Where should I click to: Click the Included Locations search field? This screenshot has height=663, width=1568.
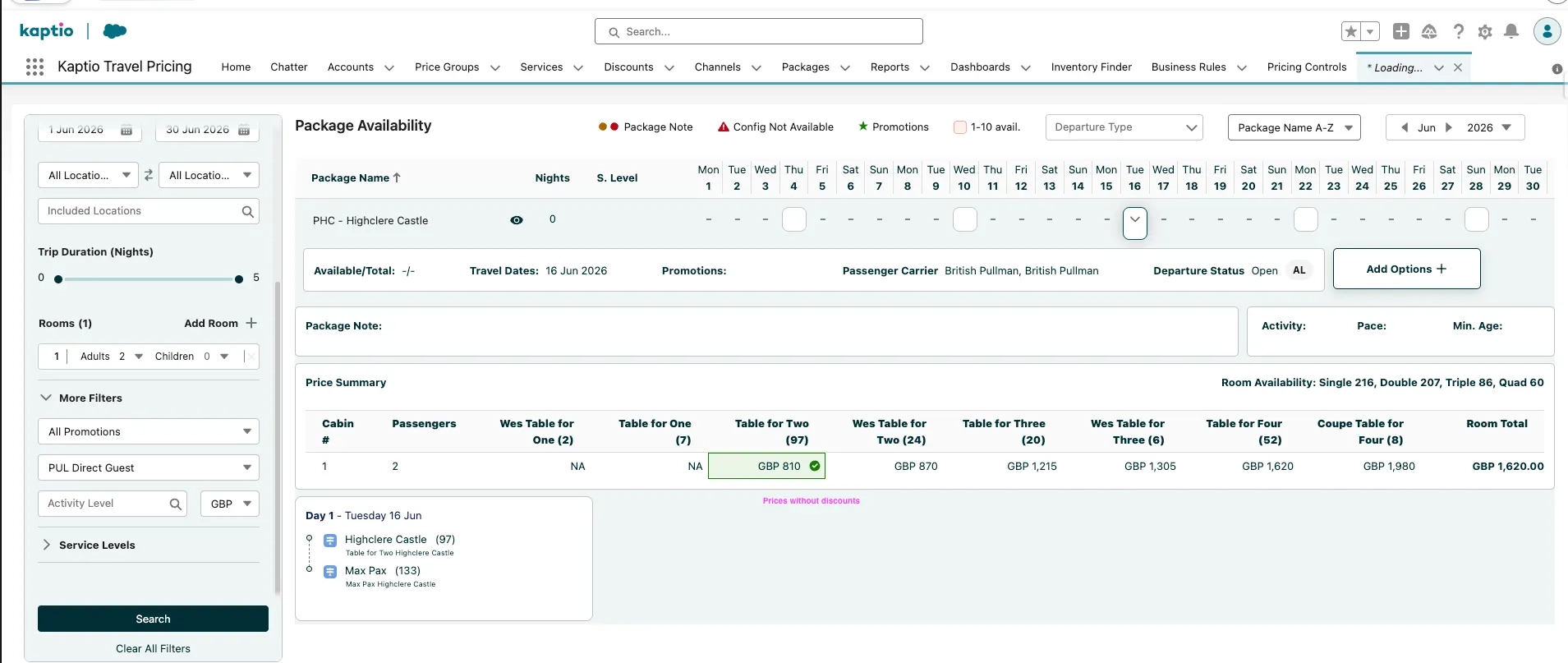(141, 211)
